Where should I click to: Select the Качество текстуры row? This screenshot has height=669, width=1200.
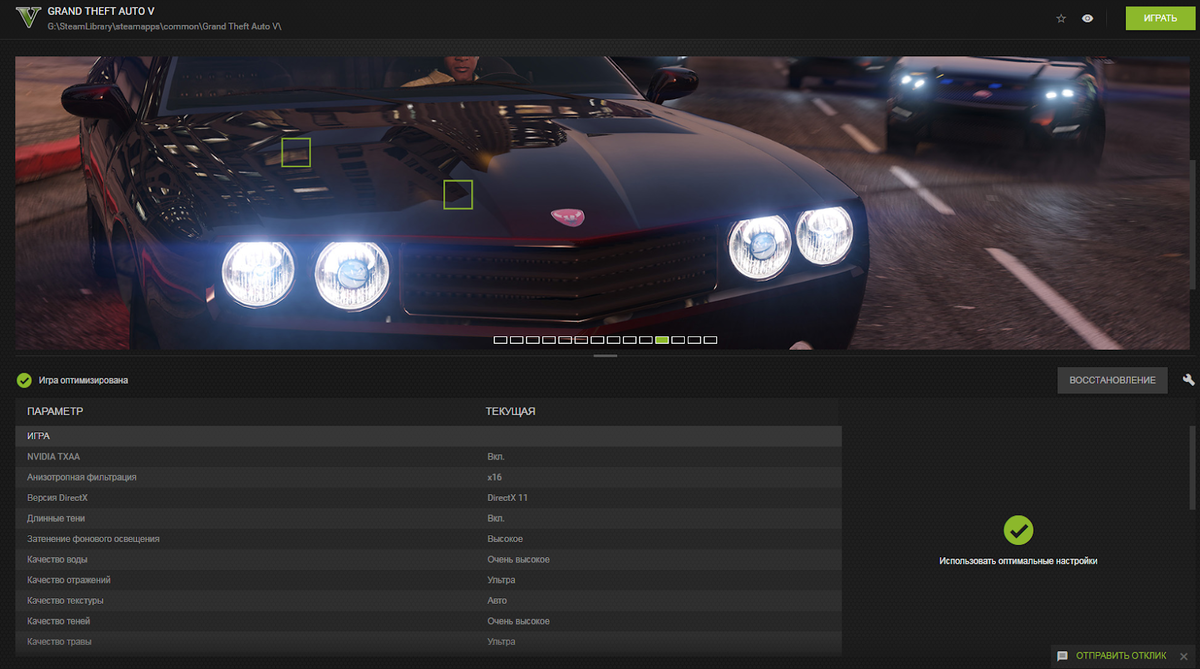(x=428, y=600)
